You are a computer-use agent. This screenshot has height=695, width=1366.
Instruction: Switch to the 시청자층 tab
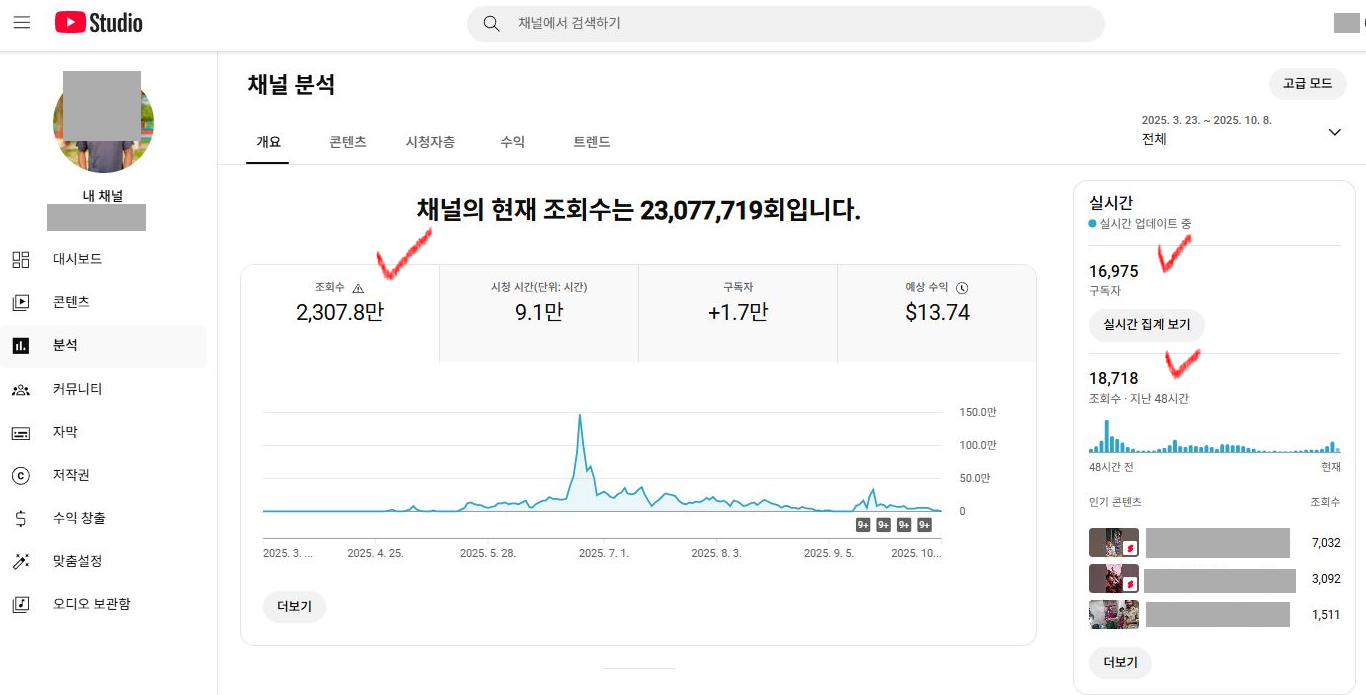click(430, 142)
